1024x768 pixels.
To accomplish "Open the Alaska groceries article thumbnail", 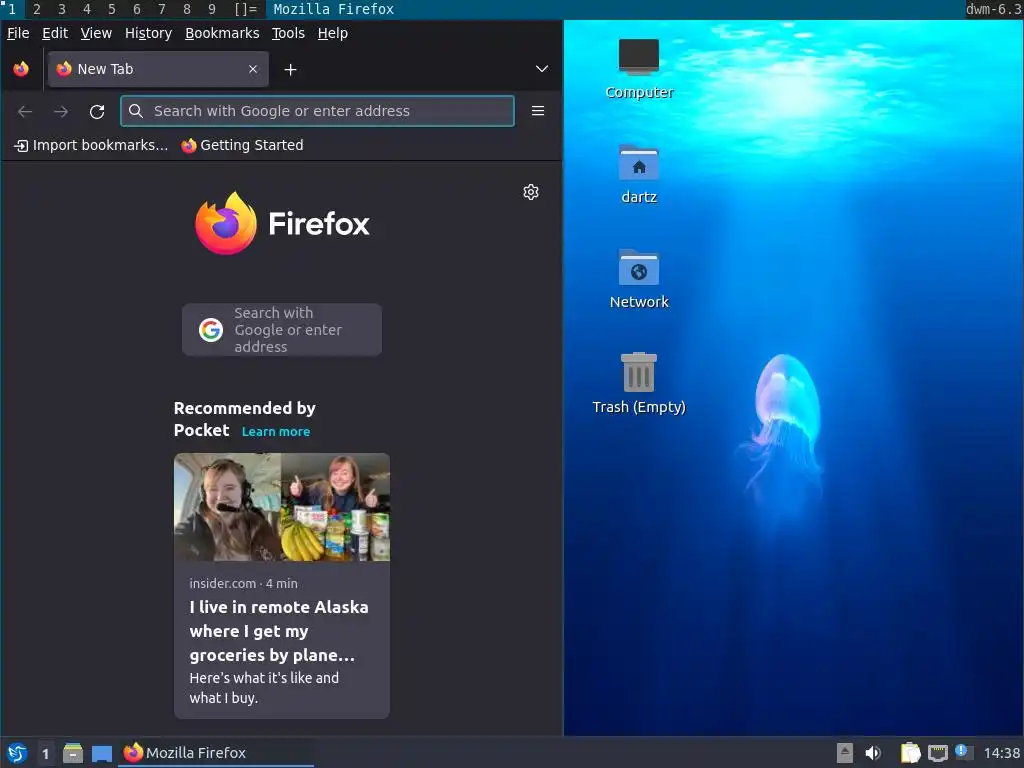I will [281, 507].
